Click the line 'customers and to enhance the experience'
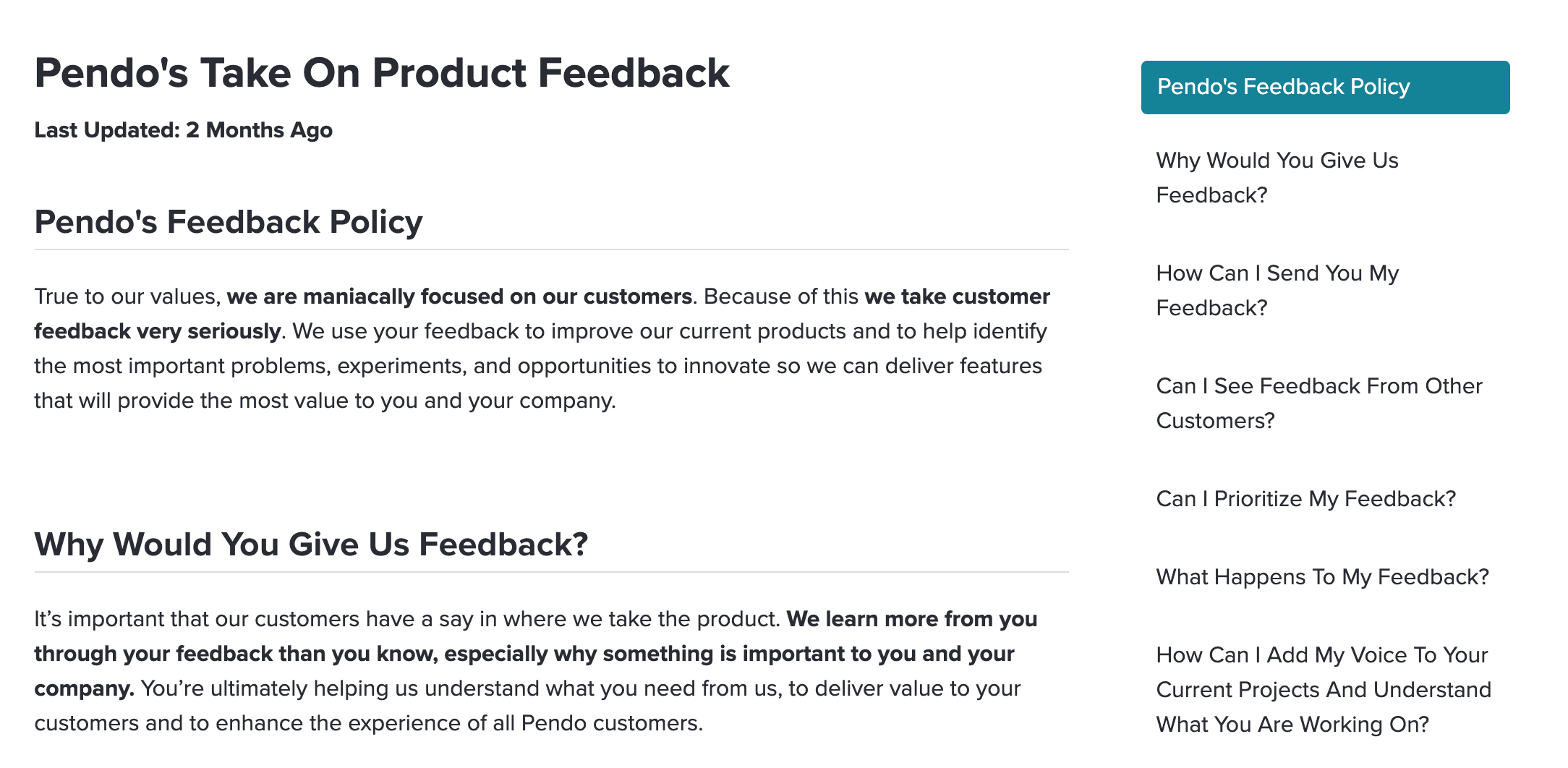Viewport: 1568px width, 768px height. [x=369, y=723]
